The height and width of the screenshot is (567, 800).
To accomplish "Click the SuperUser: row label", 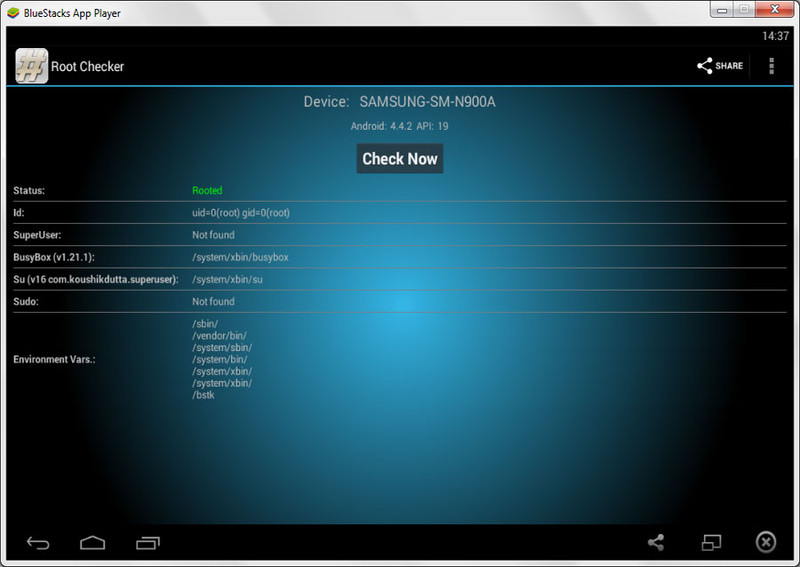I will (x=37, y=235).
